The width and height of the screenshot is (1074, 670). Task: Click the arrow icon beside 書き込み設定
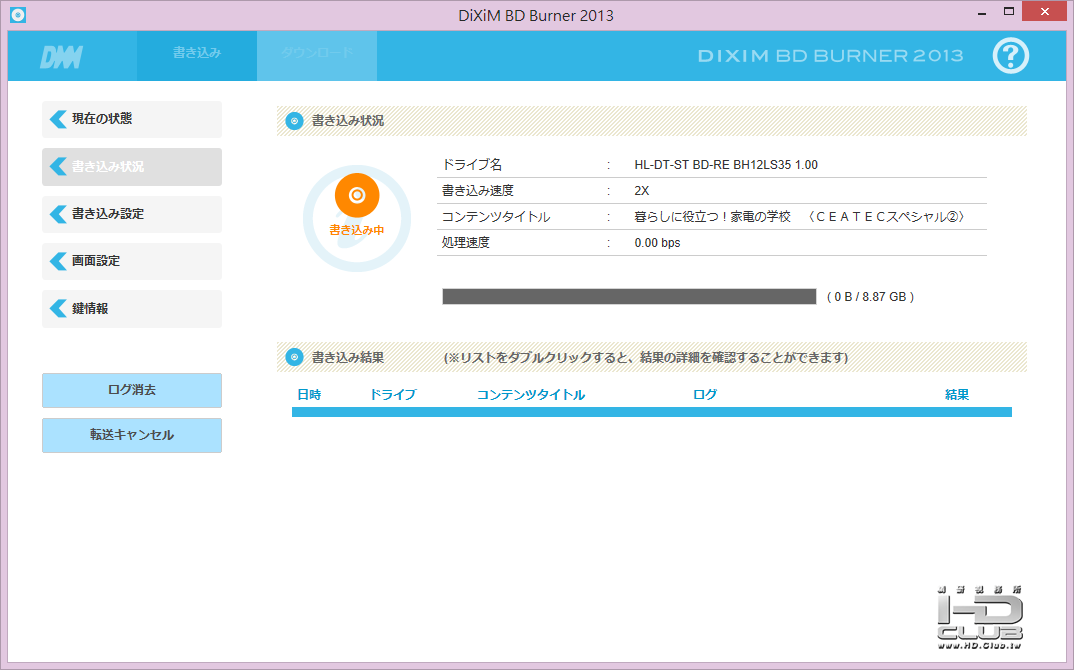pyautogui.click(x=58, y=214)
